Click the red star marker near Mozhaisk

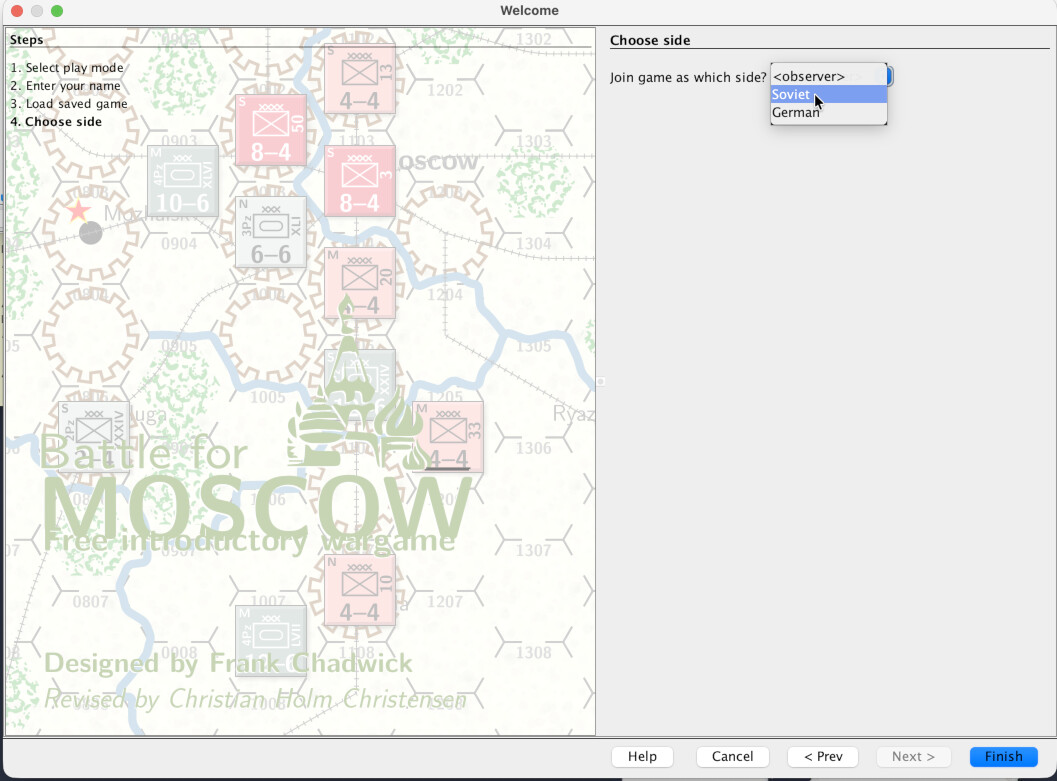coord(79,211)
